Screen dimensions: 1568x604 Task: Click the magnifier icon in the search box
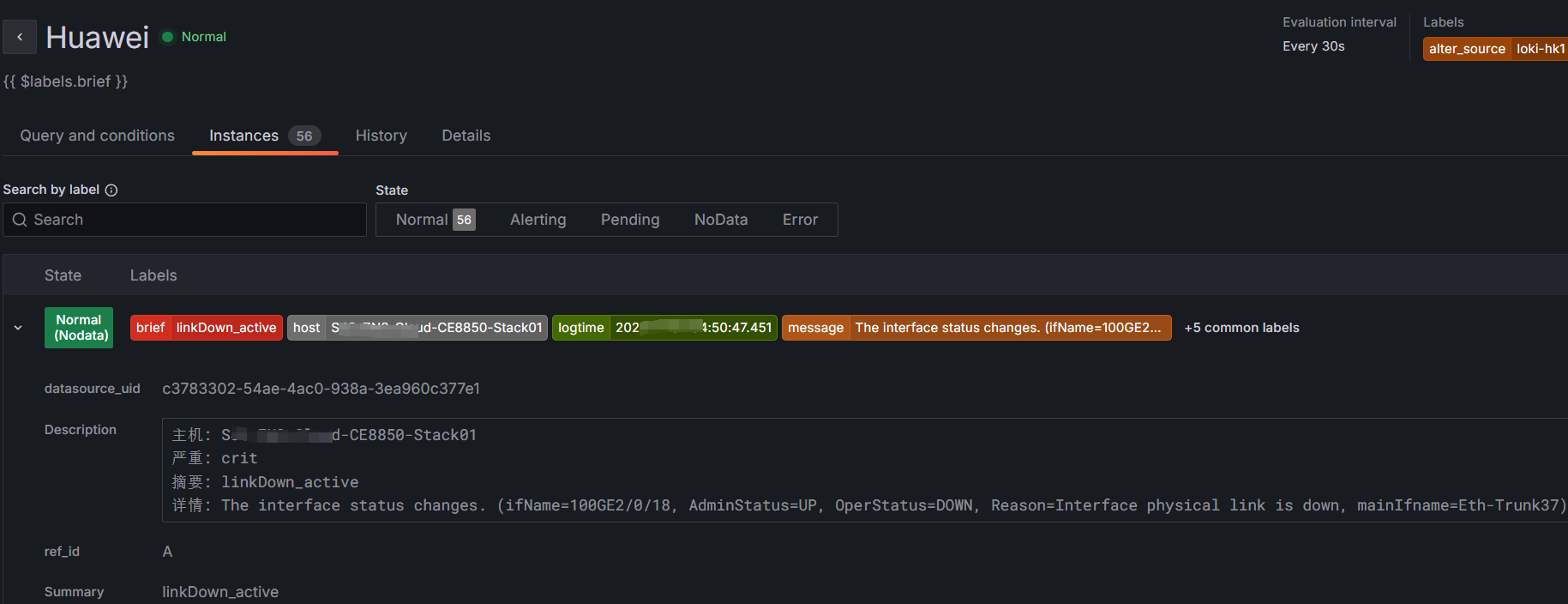coord(20,220)
